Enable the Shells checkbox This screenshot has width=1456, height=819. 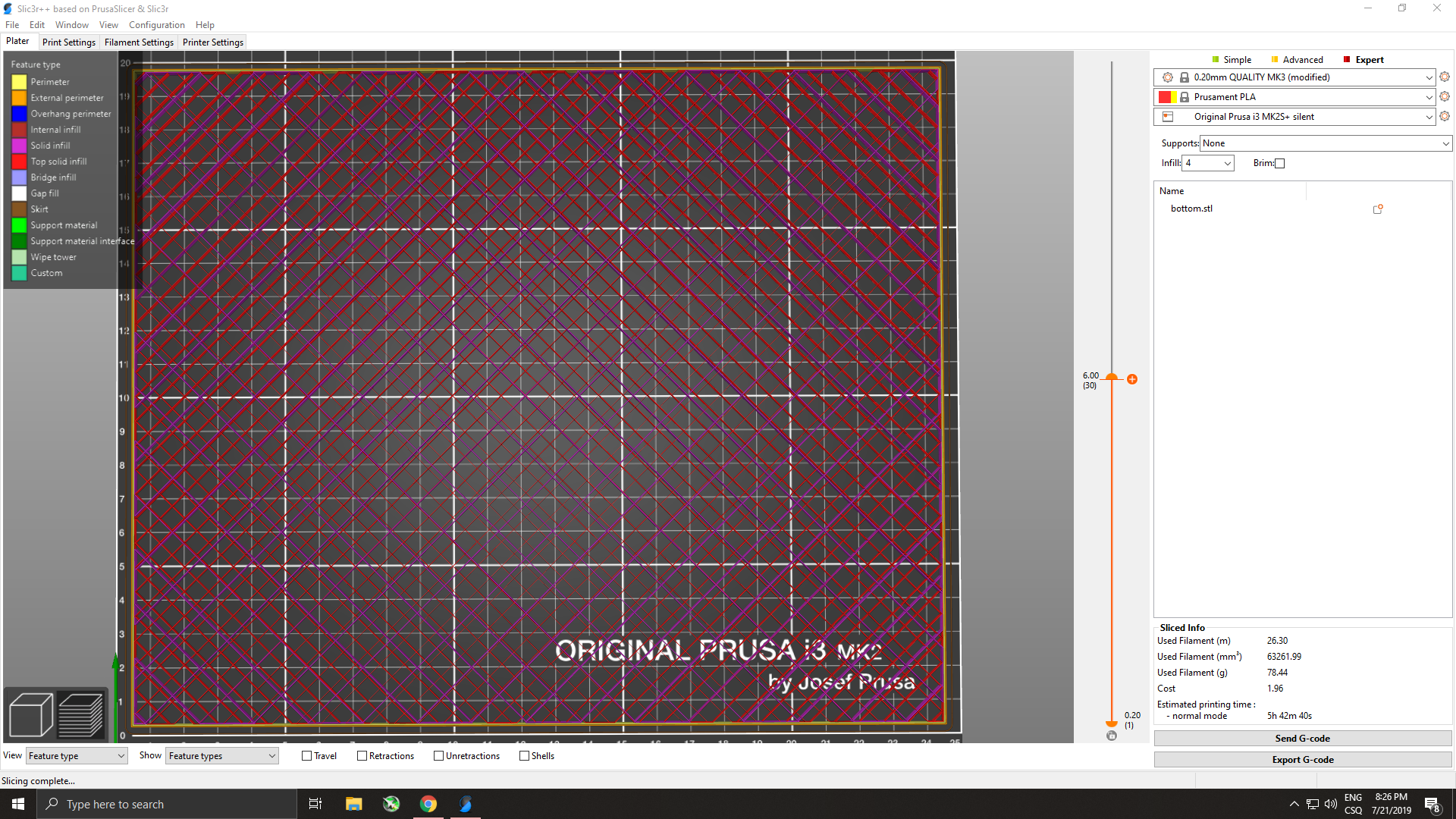(525, 756)
